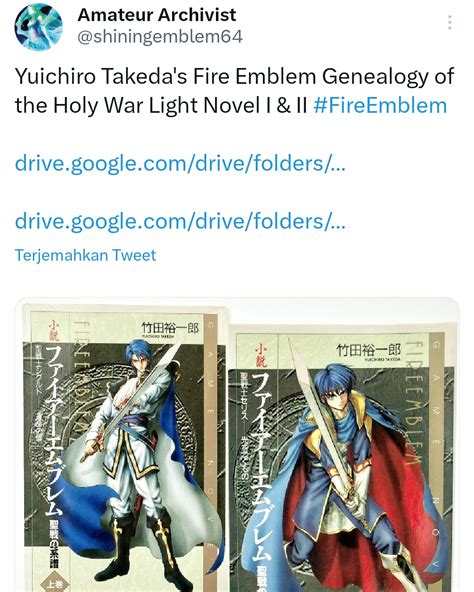The width and height of the screenshot is (474, 592).
Task: Tap the tweet text about Yuichiro Takeda's novel
Action: (234, 91)
